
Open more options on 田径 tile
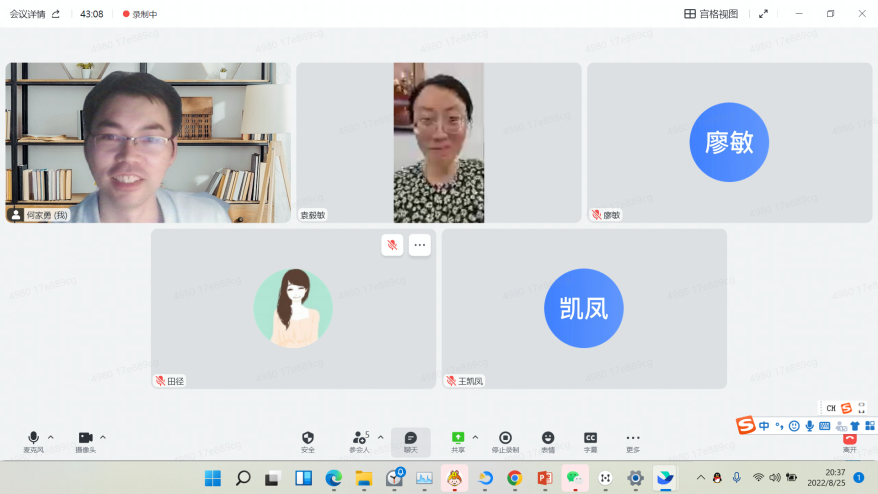[419, 245]
